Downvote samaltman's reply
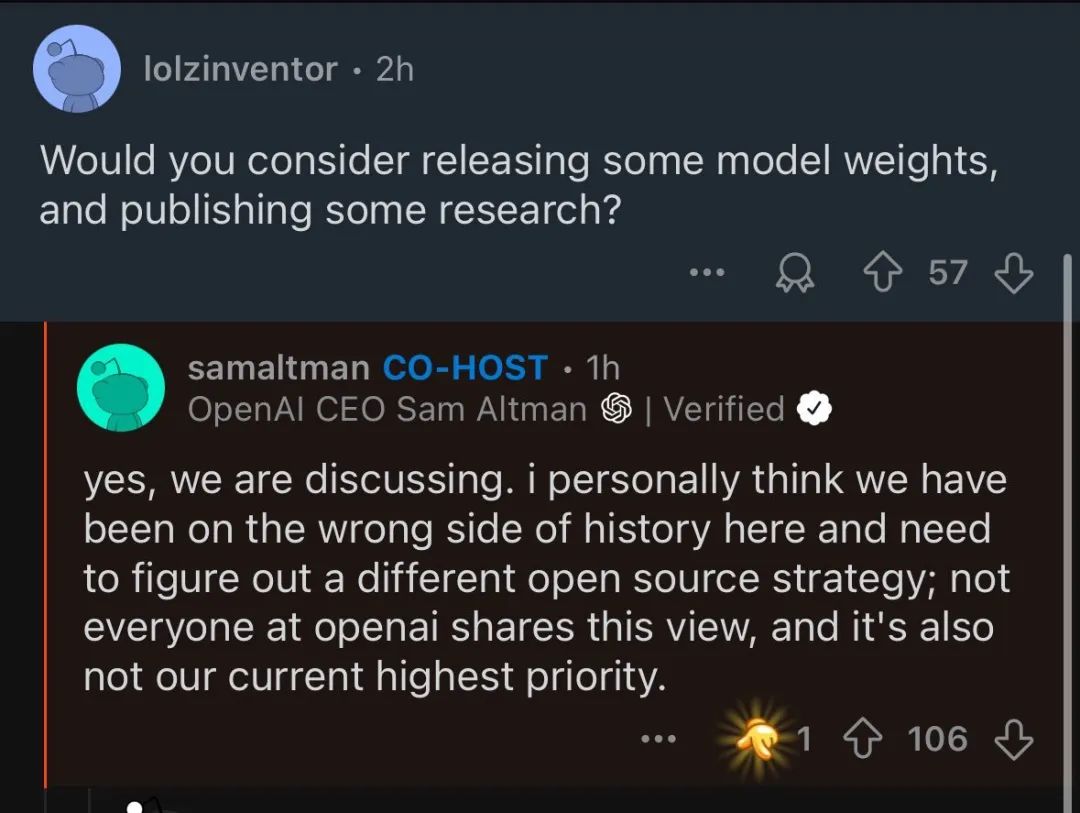Viewport: 1080px width, 813px height. coord(1014,740)
